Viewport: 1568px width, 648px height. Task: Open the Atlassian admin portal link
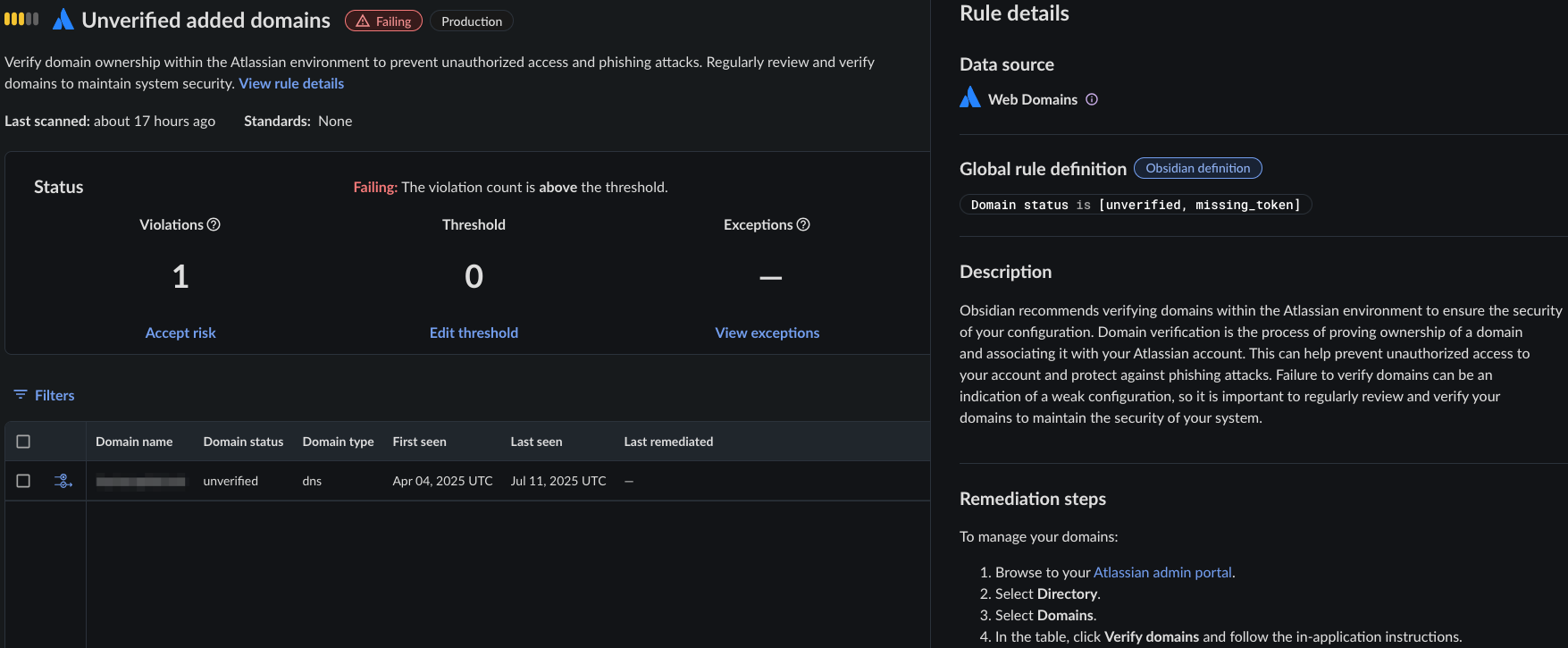click(x=1162, y=572)
